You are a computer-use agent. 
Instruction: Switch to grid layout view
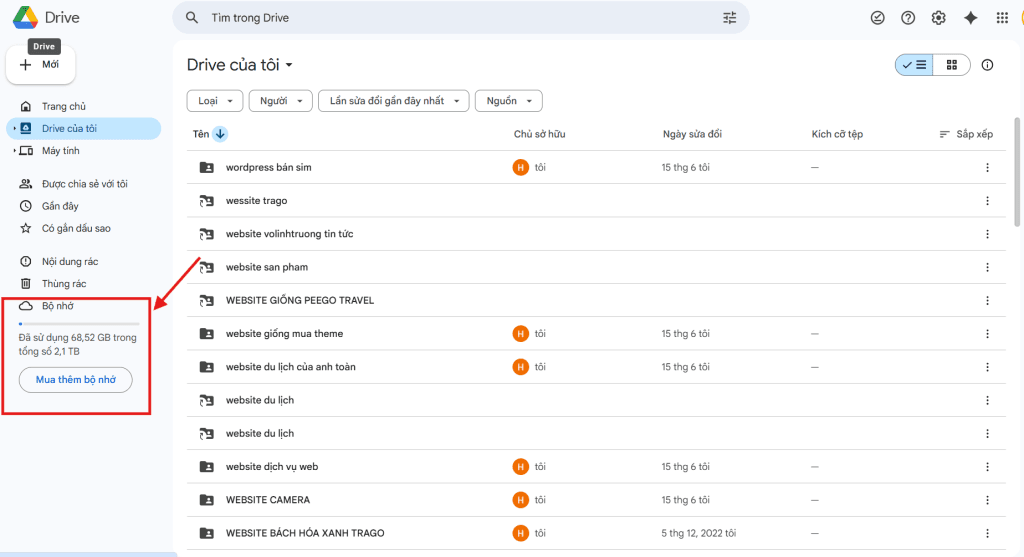click(952, 65)
